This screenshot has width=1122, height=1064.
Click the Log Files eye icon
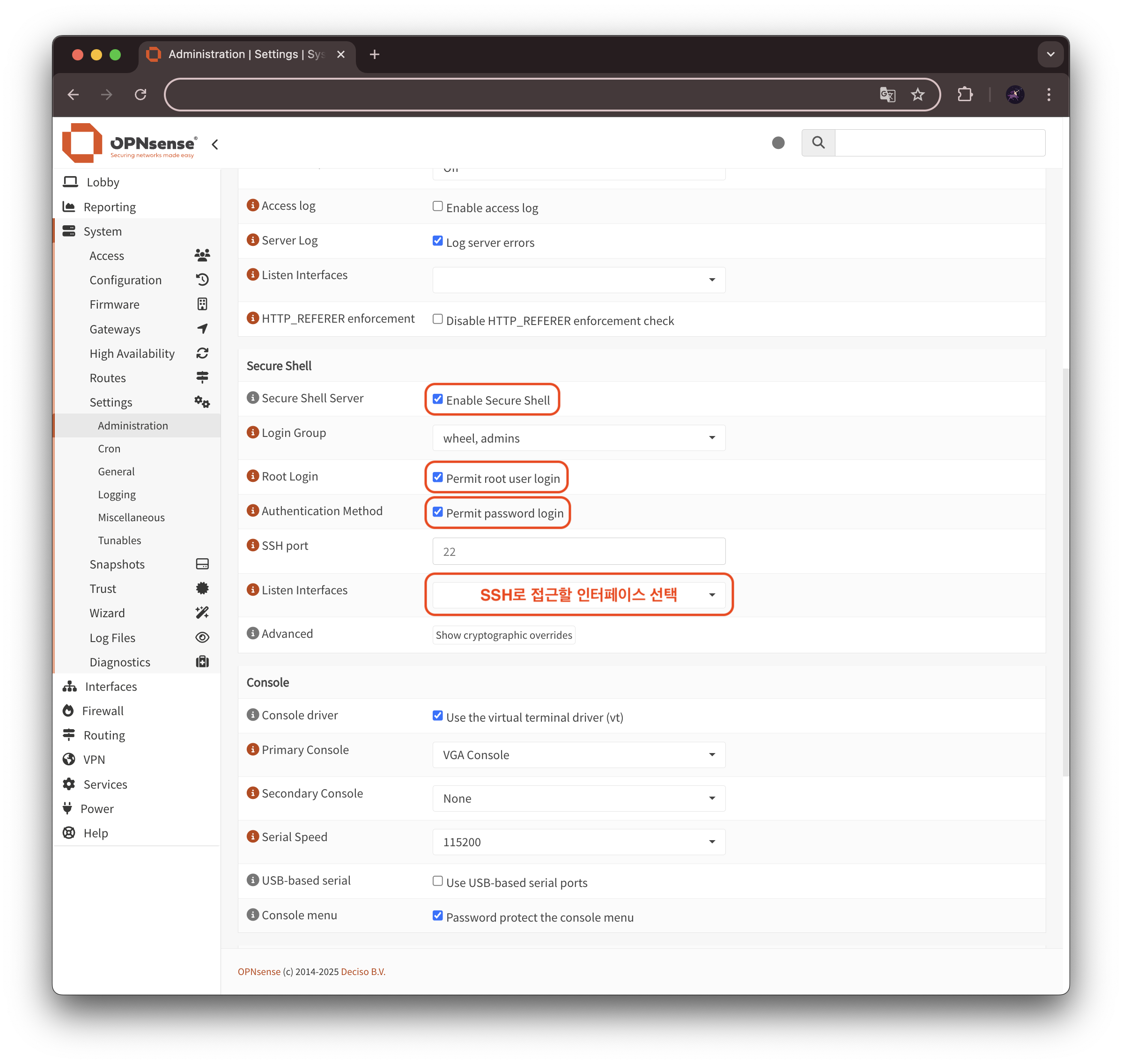pos(202,637)
